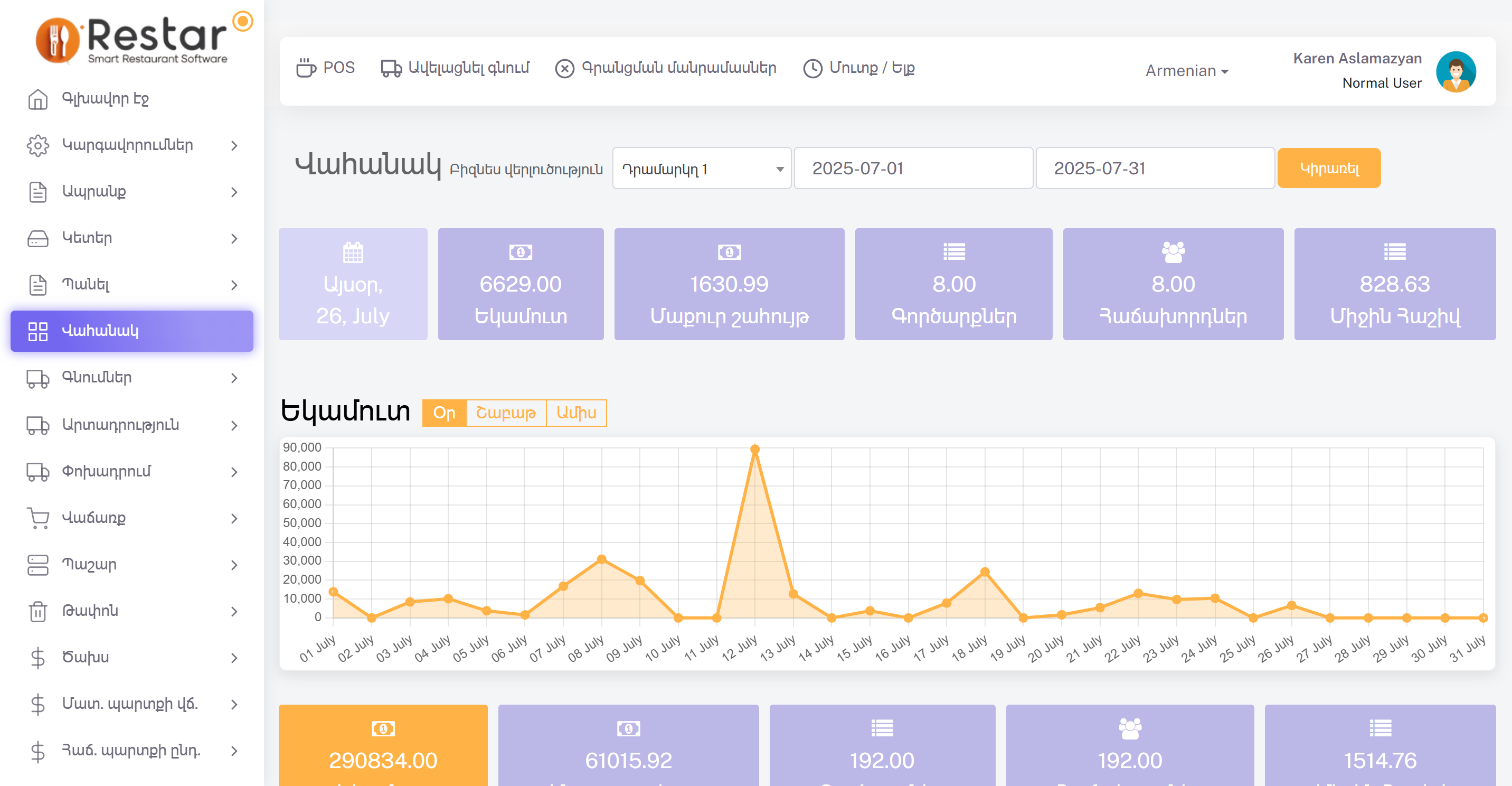
Task: Click the register details circle-x icon
Action: pos(564,69)
